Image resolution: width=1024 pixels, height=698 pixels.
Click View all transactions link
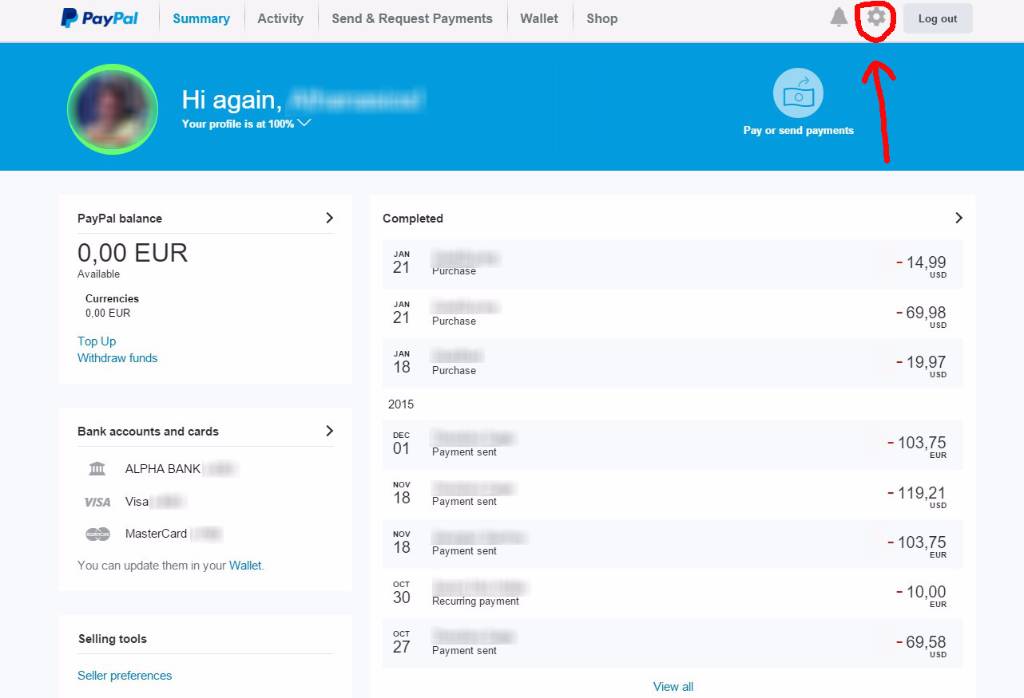pyautogui.click(x=673, y=686)
